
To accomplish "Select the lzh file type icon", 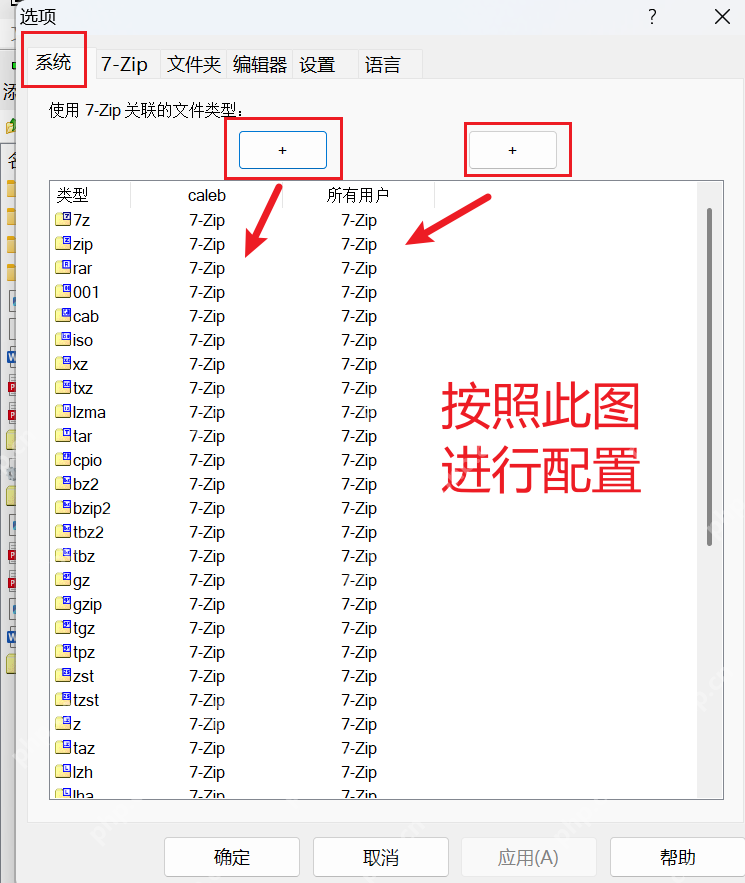I will 63,771.
